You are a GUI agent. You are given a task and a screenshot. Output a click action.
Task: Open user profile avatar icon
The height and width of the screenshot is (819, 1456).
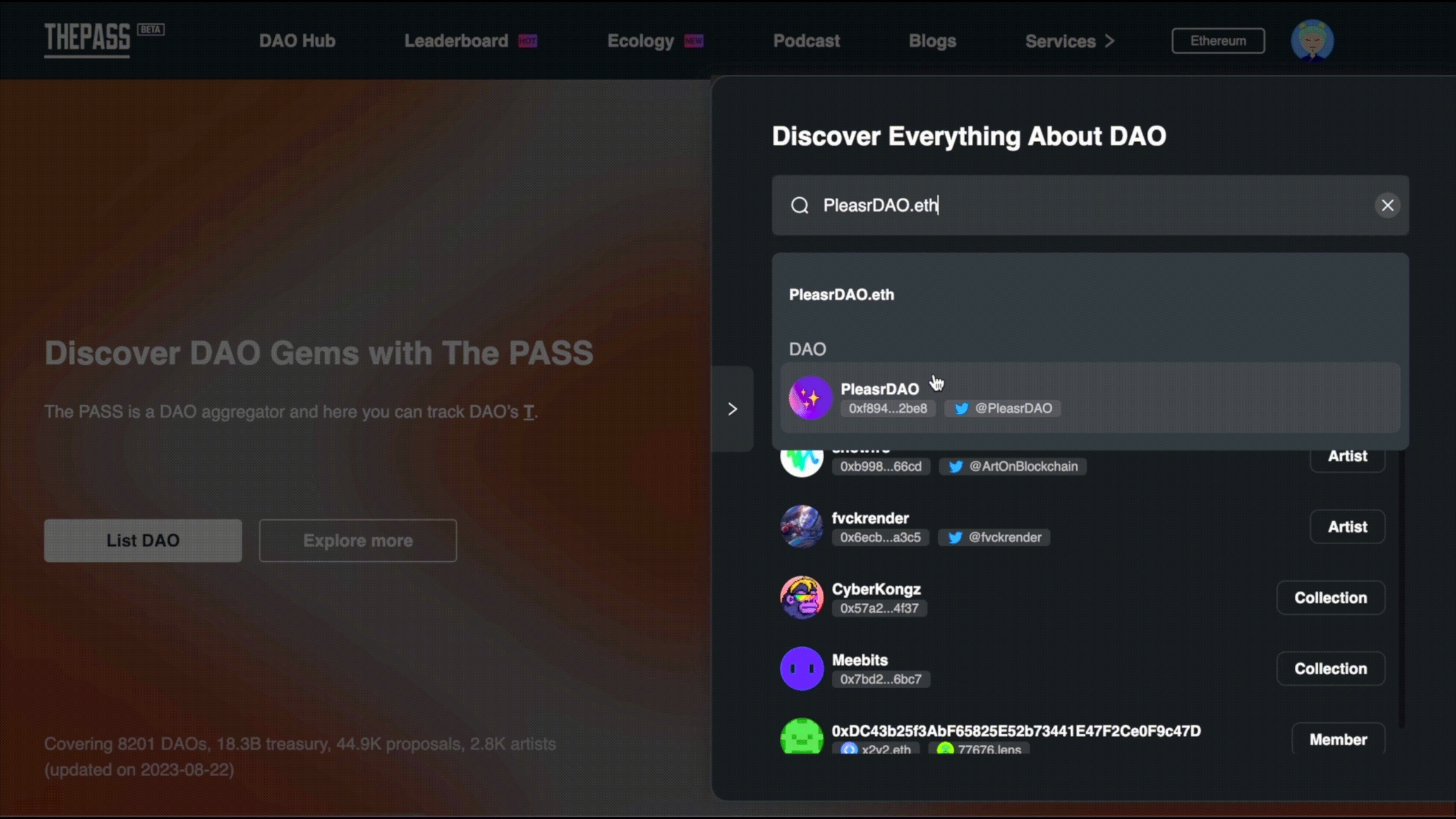(1312, 40)
